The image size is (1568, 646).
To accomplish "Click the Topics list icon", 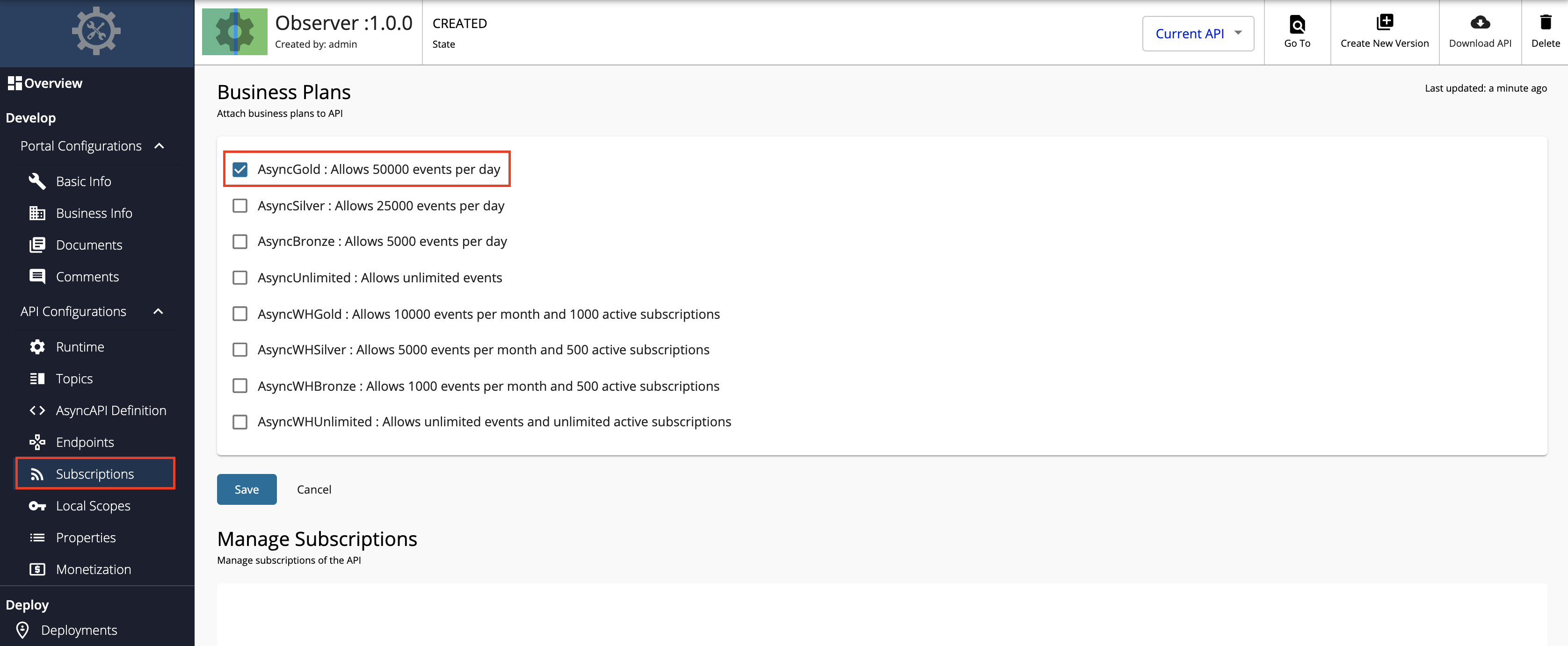I will 37,378.
